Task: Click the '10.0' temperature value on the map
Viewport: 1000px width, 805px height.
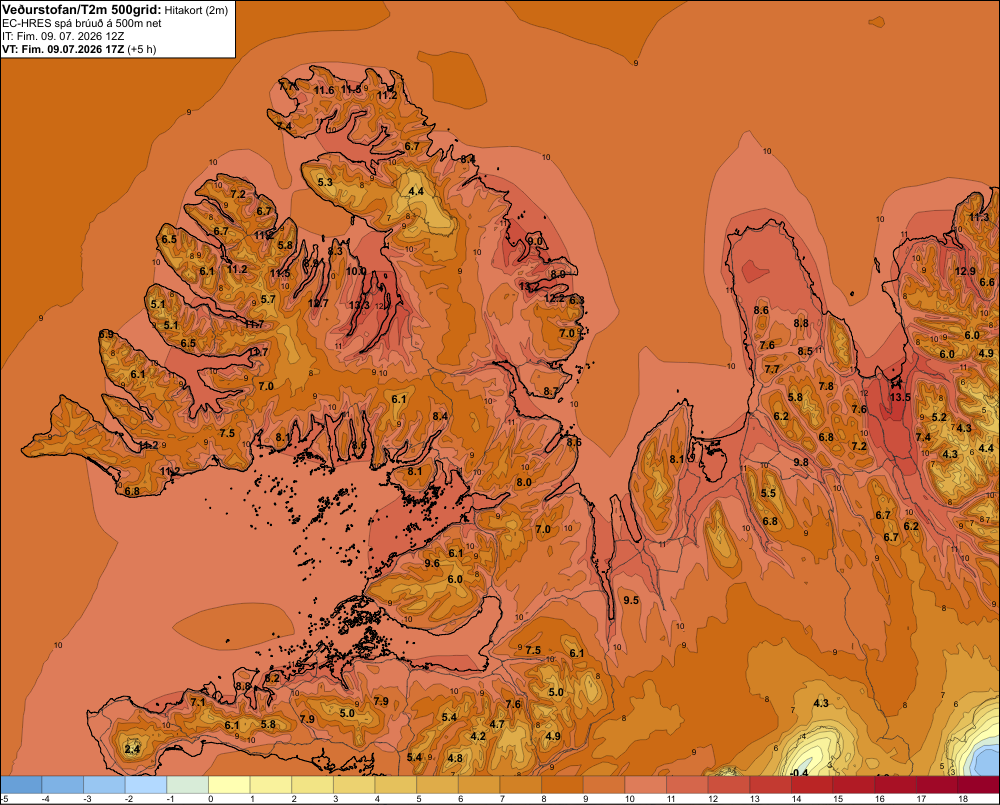Action: 356,271
